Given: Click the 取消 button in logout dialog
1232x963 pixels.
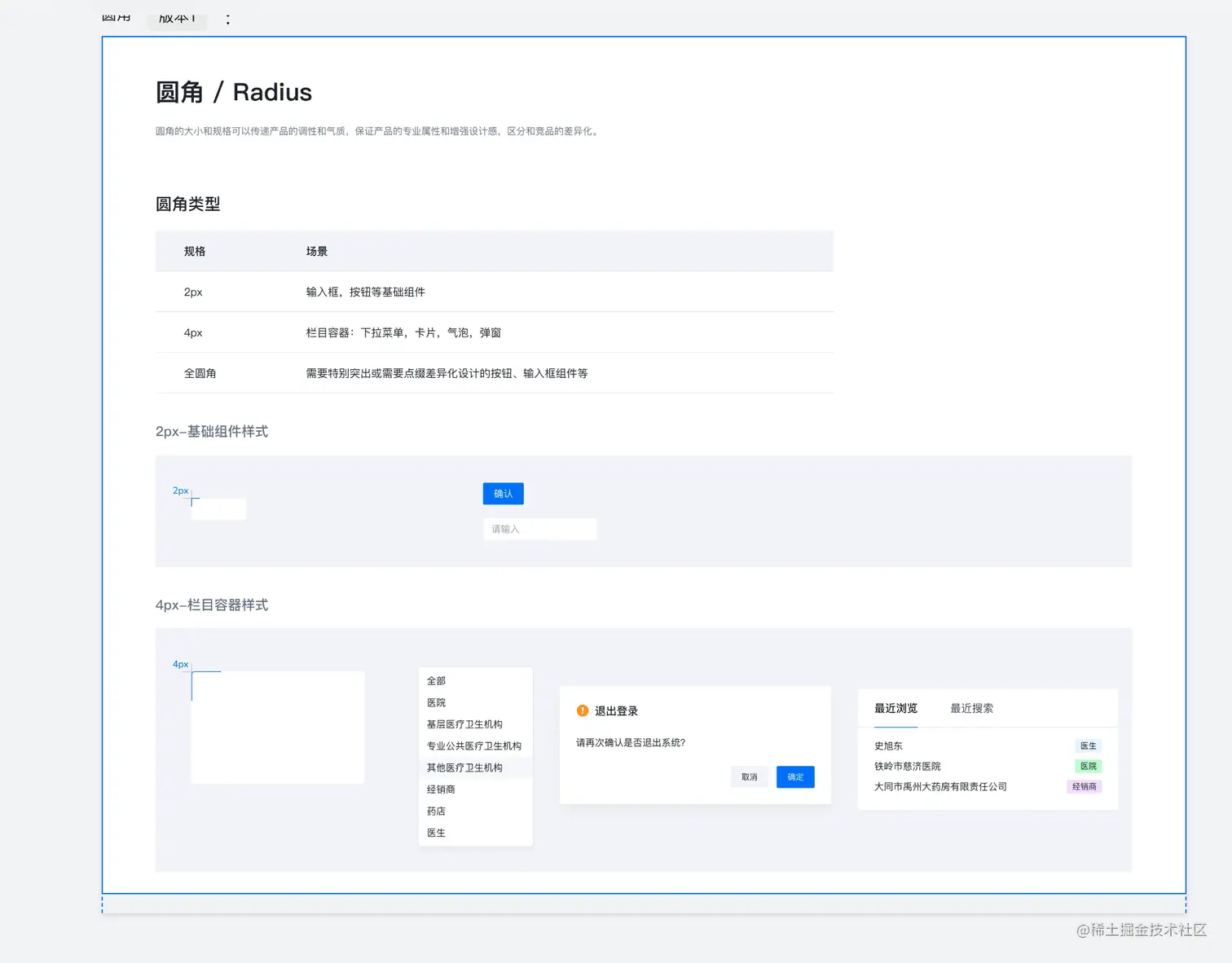Looking at the screenshot, I should 750,777.
